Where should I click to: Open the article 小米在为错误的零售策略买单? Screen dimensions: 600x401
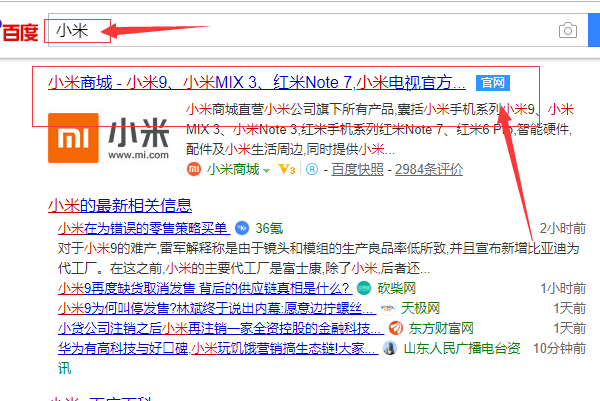[144, 228]
